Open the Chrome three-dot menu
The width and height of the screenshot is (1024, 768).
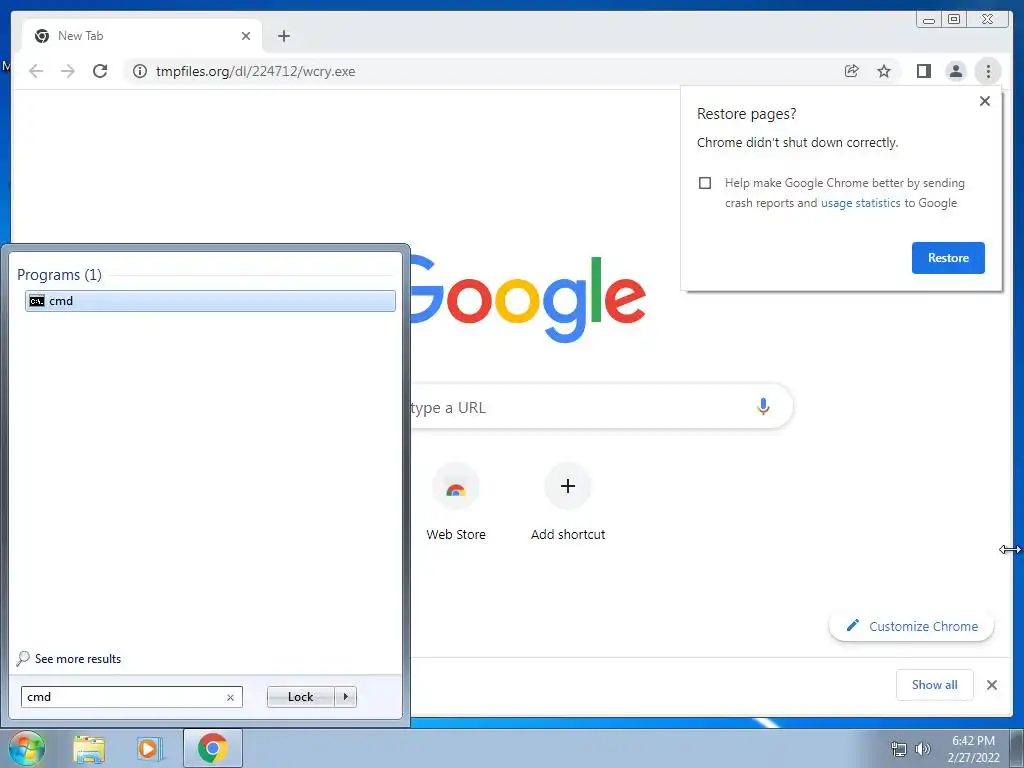(x=988, y=71)
